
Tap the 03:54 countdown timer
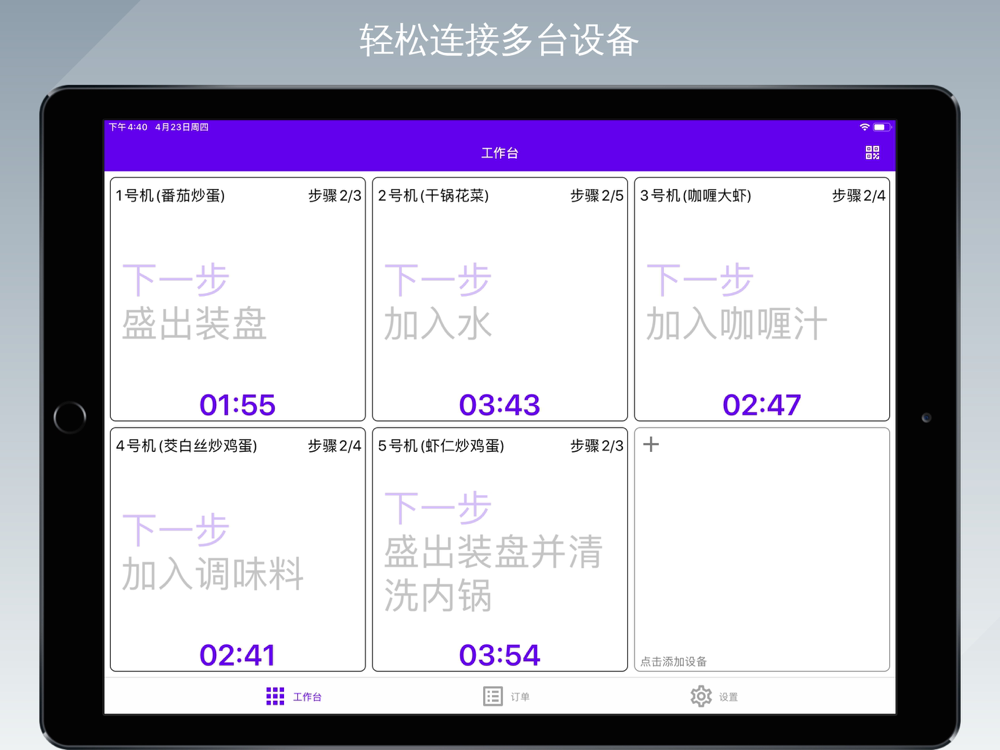point(499,655)
